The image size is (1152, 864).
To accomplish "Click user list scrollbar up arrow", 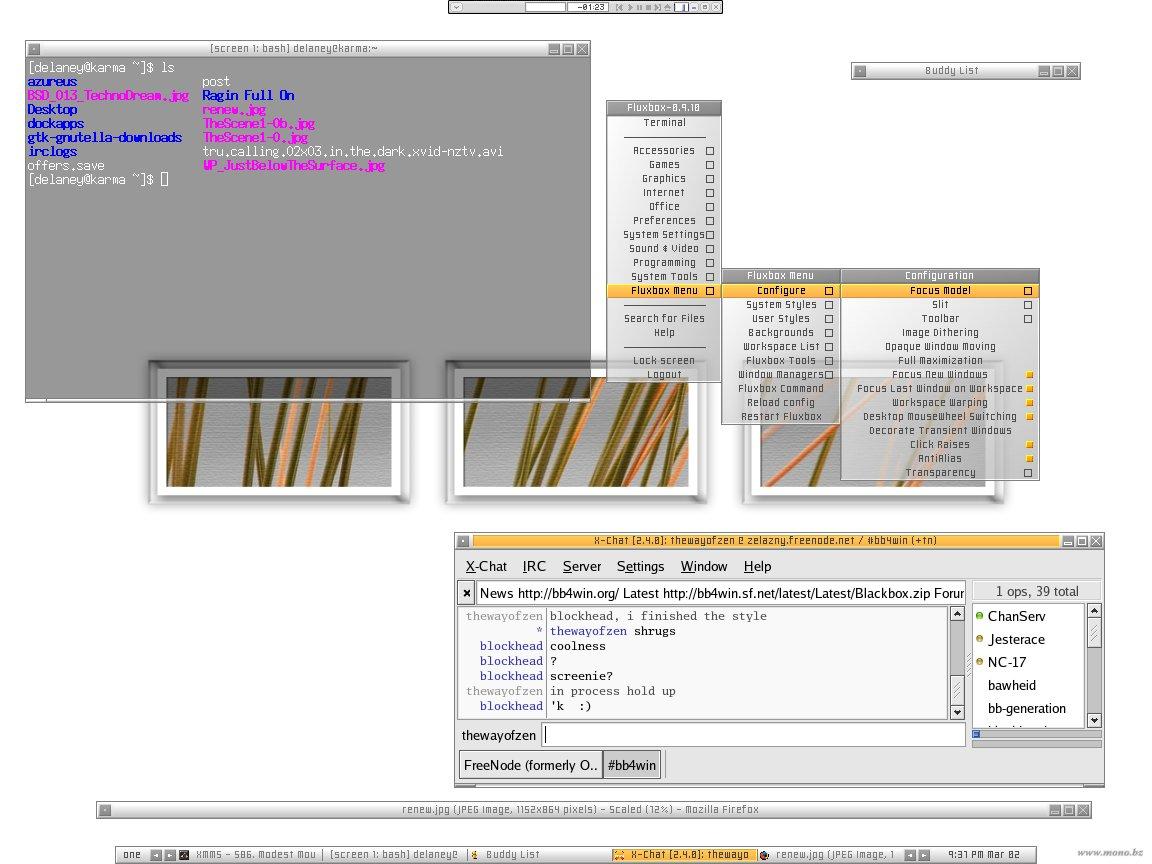I will tap(1094, 611).
